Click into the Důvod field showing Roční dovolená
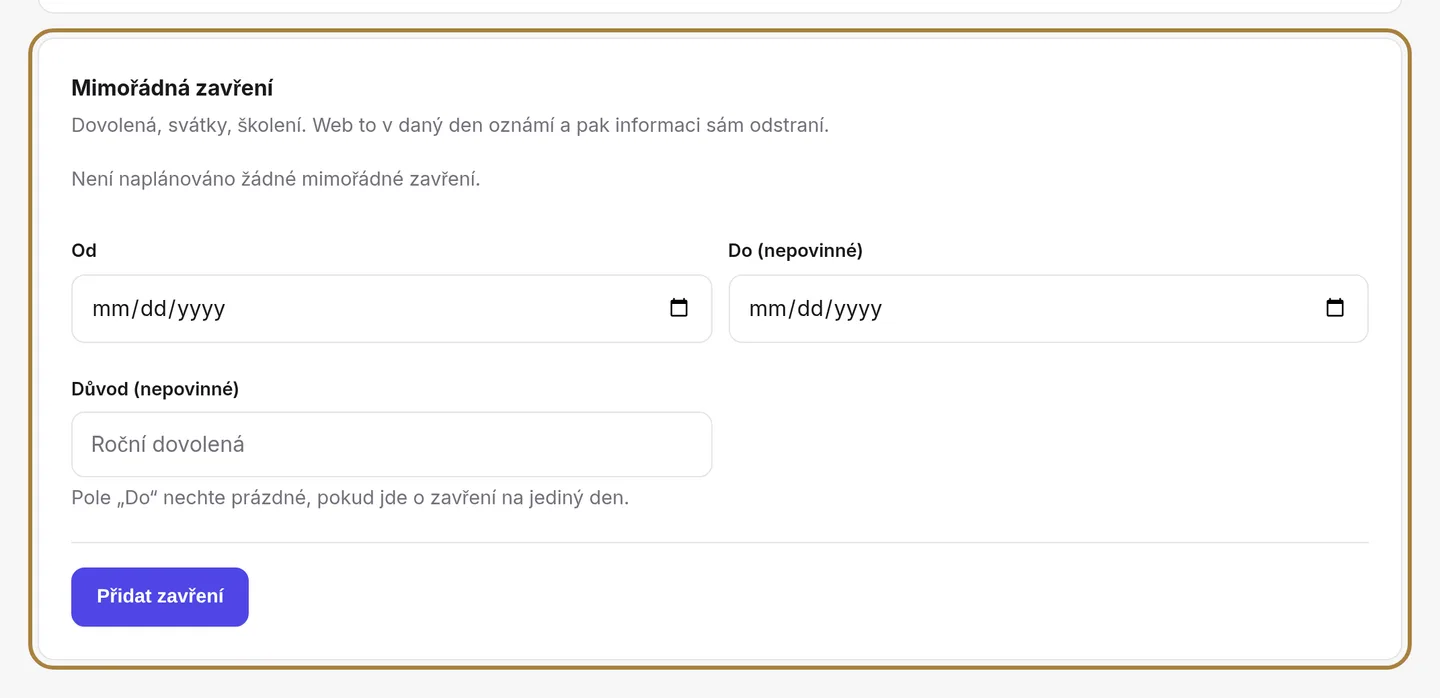1440x698 pixels. (x=392, y=444)
